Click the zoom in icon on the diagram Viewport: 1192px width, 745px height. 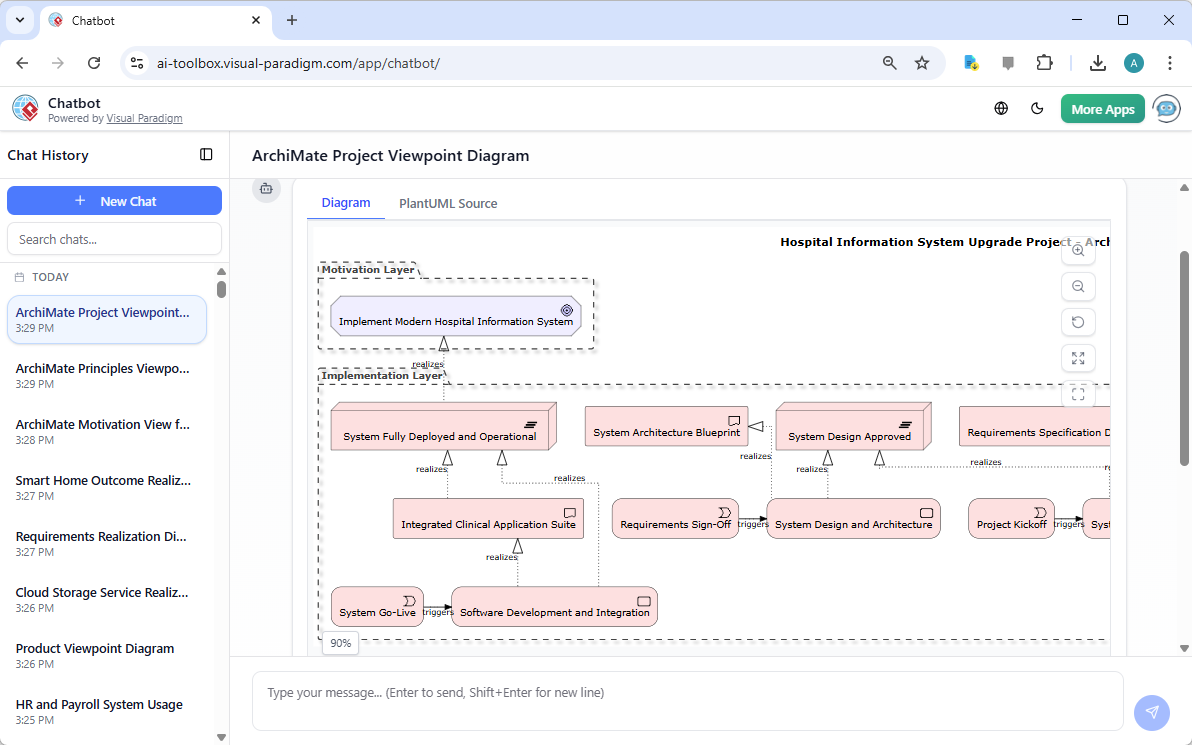[1078, 250]
